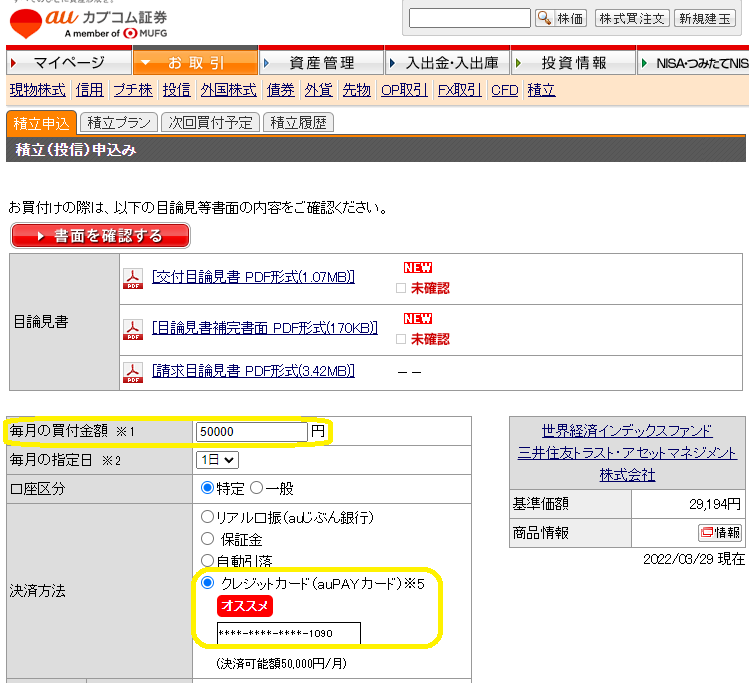Tick the 未確認 checkbox for 交付目論見書

401,288
